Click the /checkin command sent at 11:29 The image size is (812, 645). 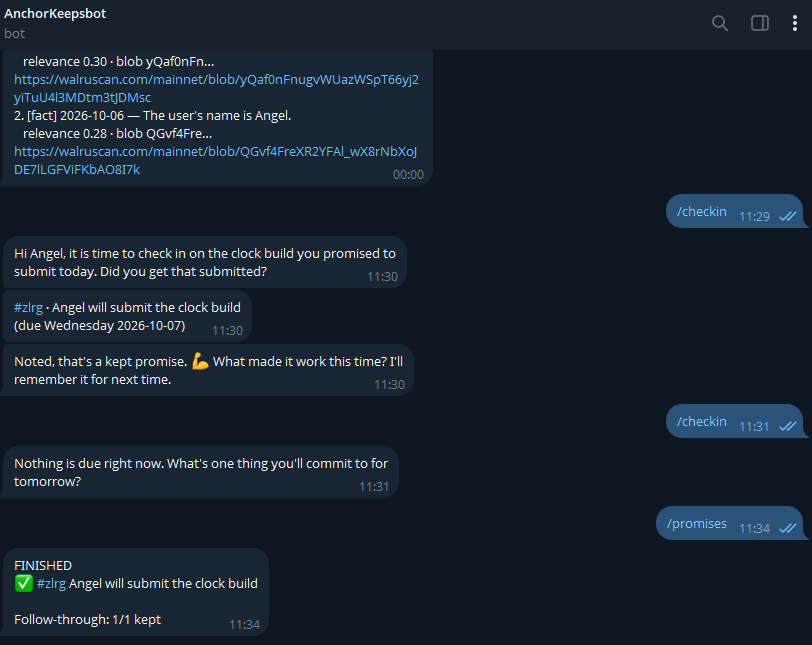pos(702,211)
